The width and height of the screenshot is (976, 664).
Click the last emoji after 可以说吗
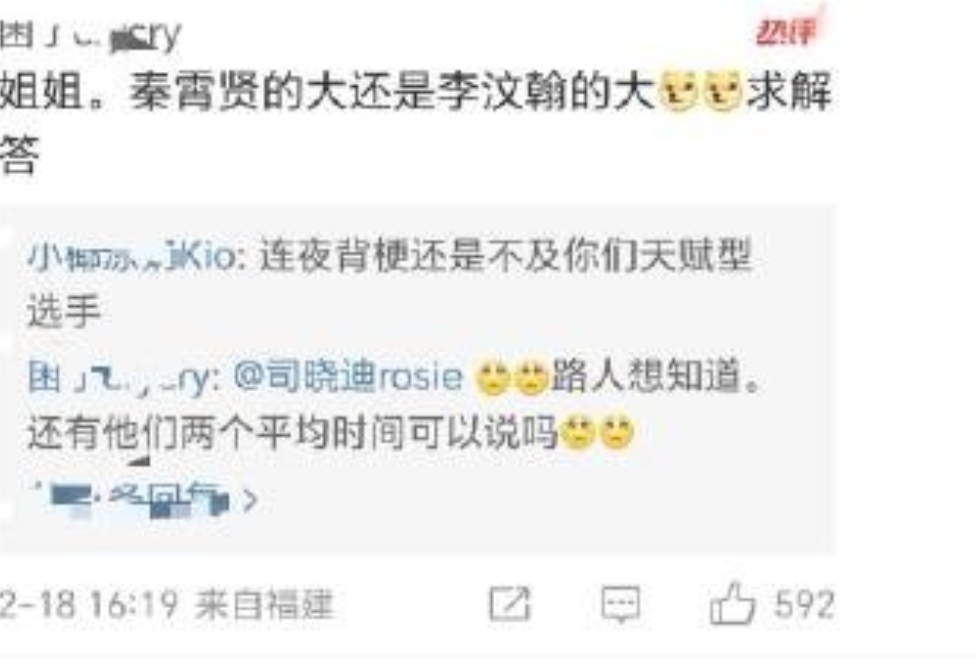coord(616,432)
